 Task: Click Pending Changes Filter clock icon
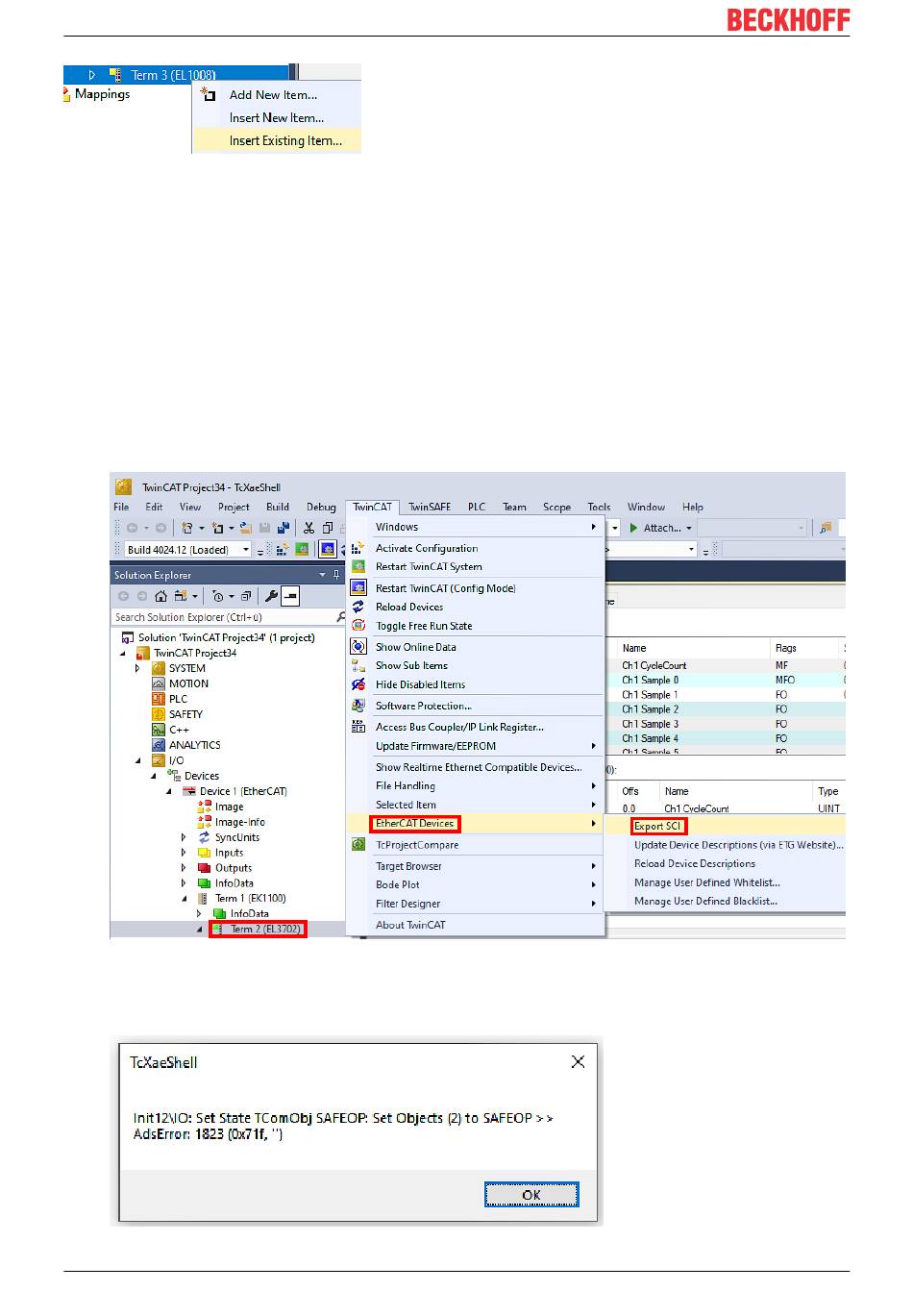[x=218, y=596]
